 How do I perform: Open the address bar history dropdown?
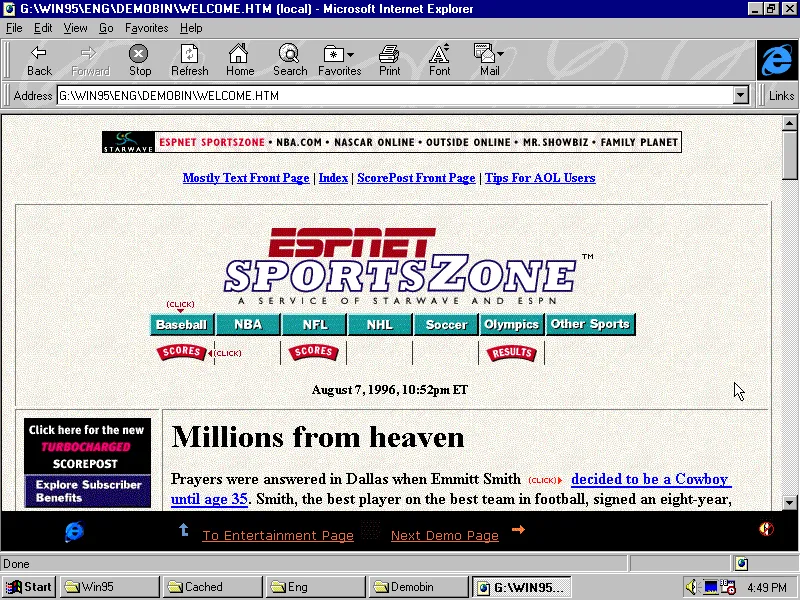(740, 95)
